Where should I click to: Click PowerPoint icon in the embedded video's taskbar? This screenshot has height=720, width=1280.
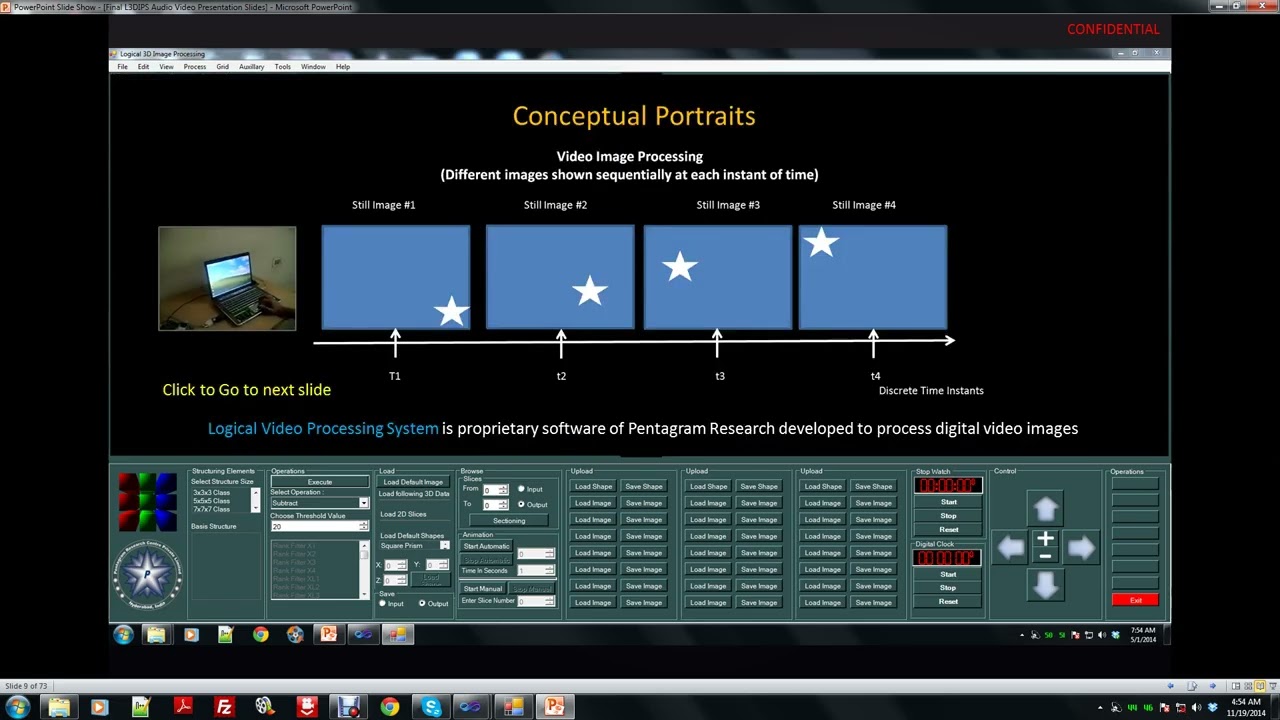point(328,634)
